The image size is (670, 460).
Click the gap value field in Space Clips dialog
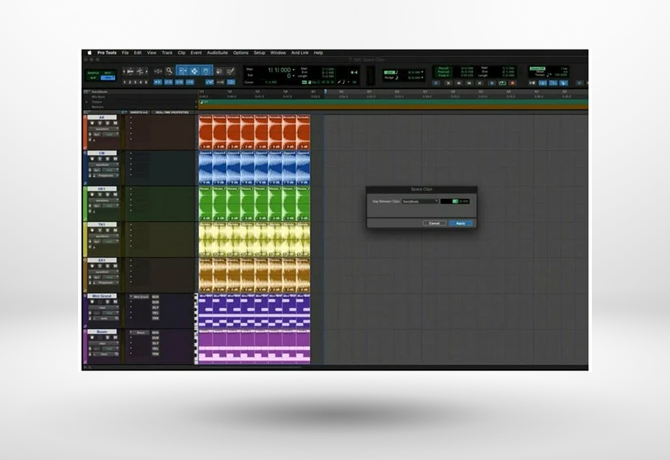pyautogui.click(x=455, y=201)
